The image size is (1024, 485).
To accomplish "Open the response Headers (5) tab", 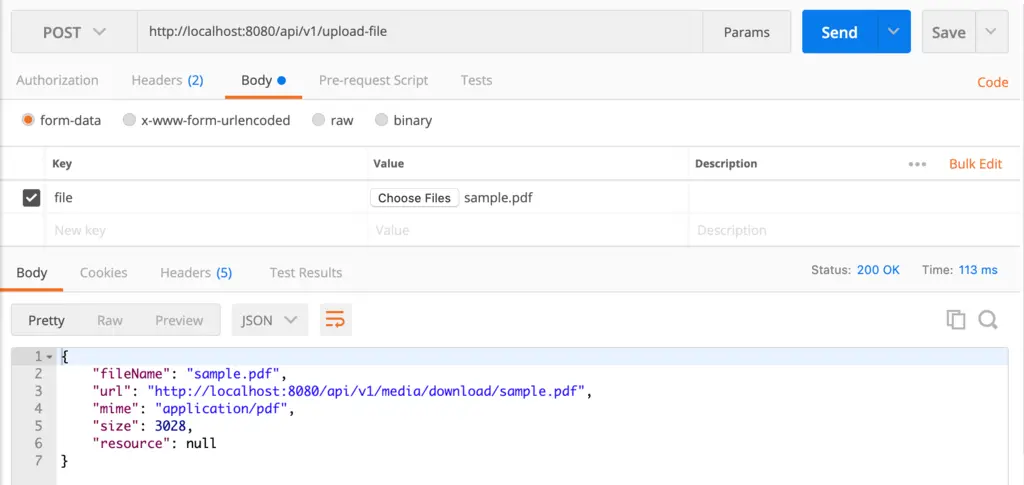I will 196,272.
